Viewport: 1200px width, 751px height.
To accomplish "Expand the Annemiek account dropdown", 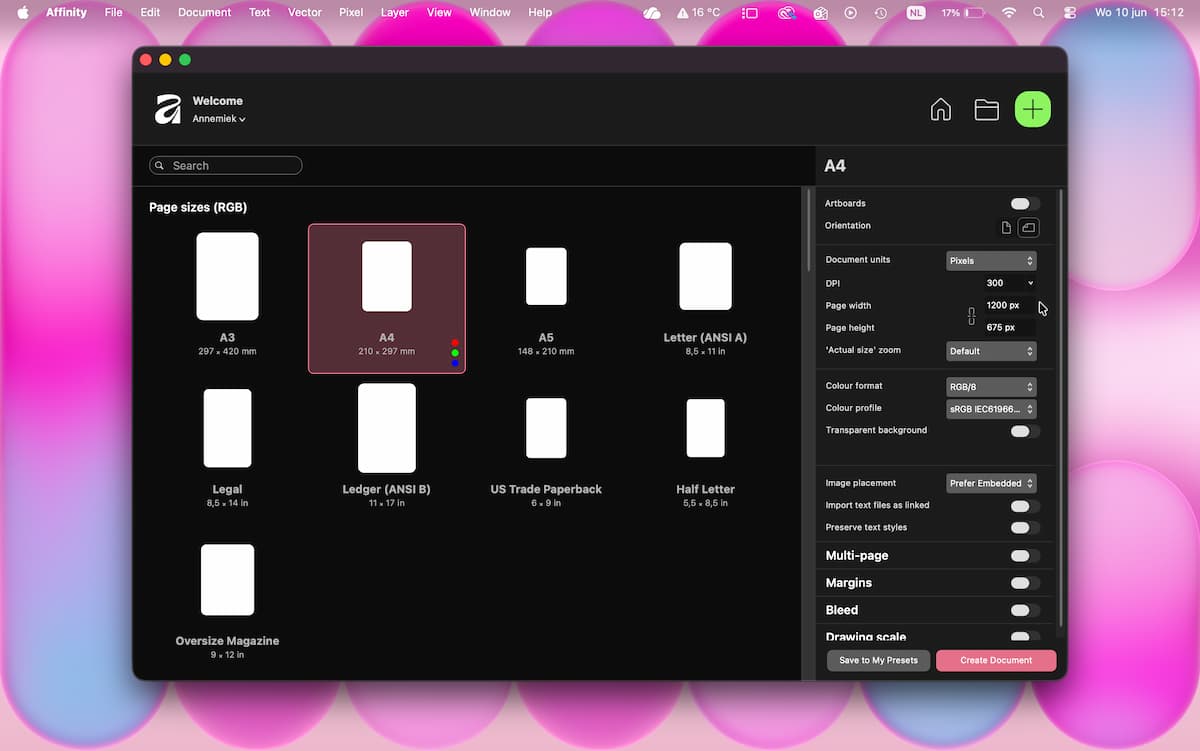I will click(219, 119).
